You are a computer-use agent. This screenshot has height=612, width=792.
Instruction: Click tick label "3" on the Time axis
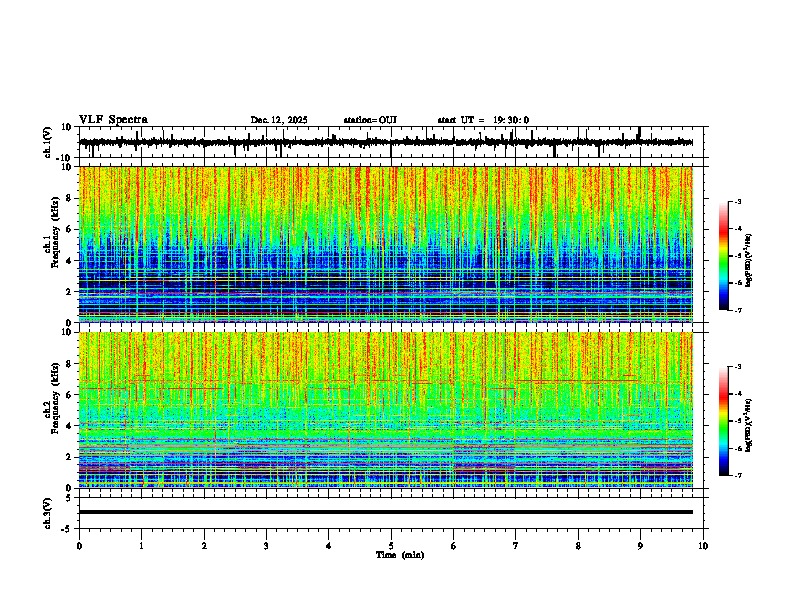coord(266,546)
